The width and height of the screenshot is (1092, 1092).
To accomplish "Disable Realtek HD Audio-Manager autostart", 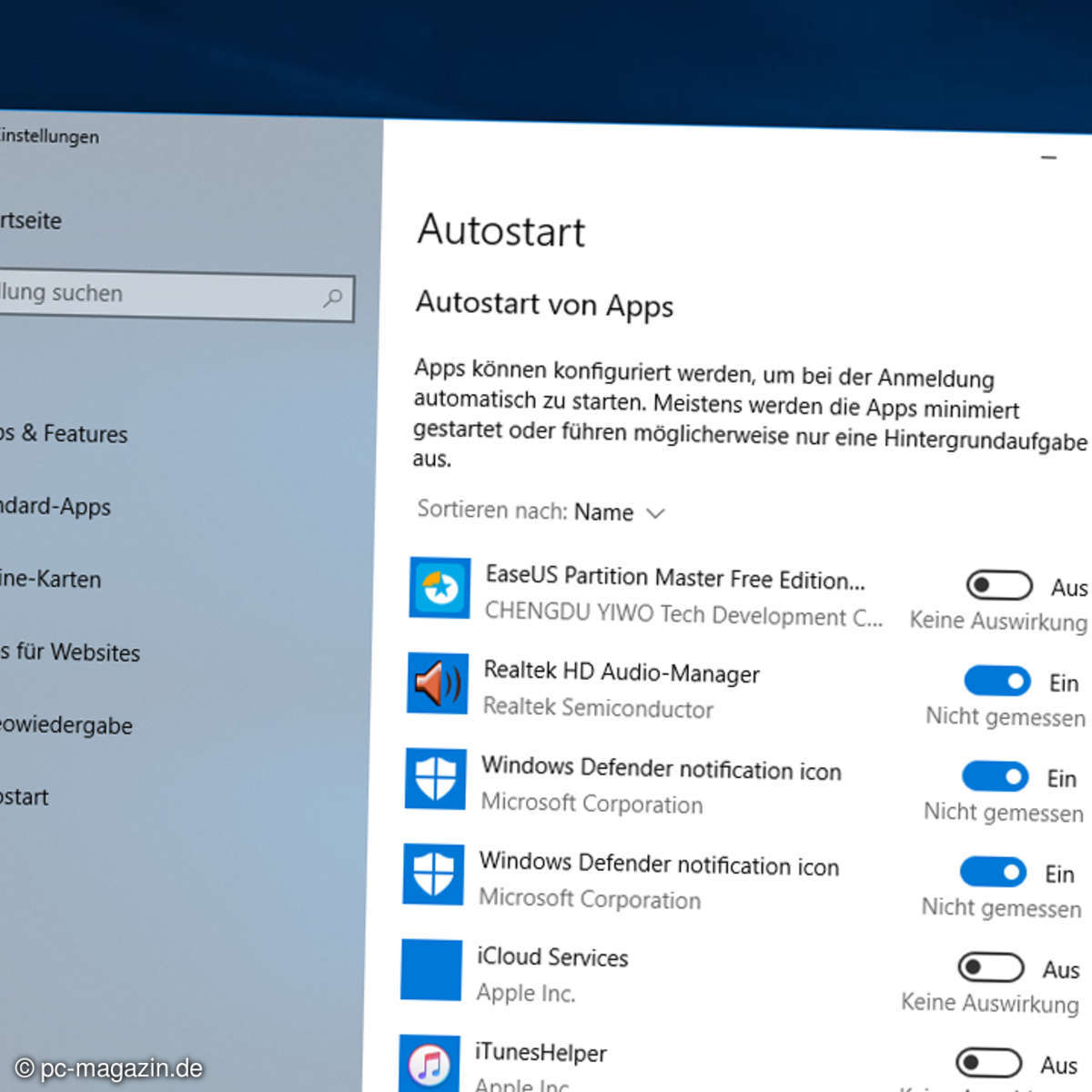I will pyautogui.click(x=996, y=682).
